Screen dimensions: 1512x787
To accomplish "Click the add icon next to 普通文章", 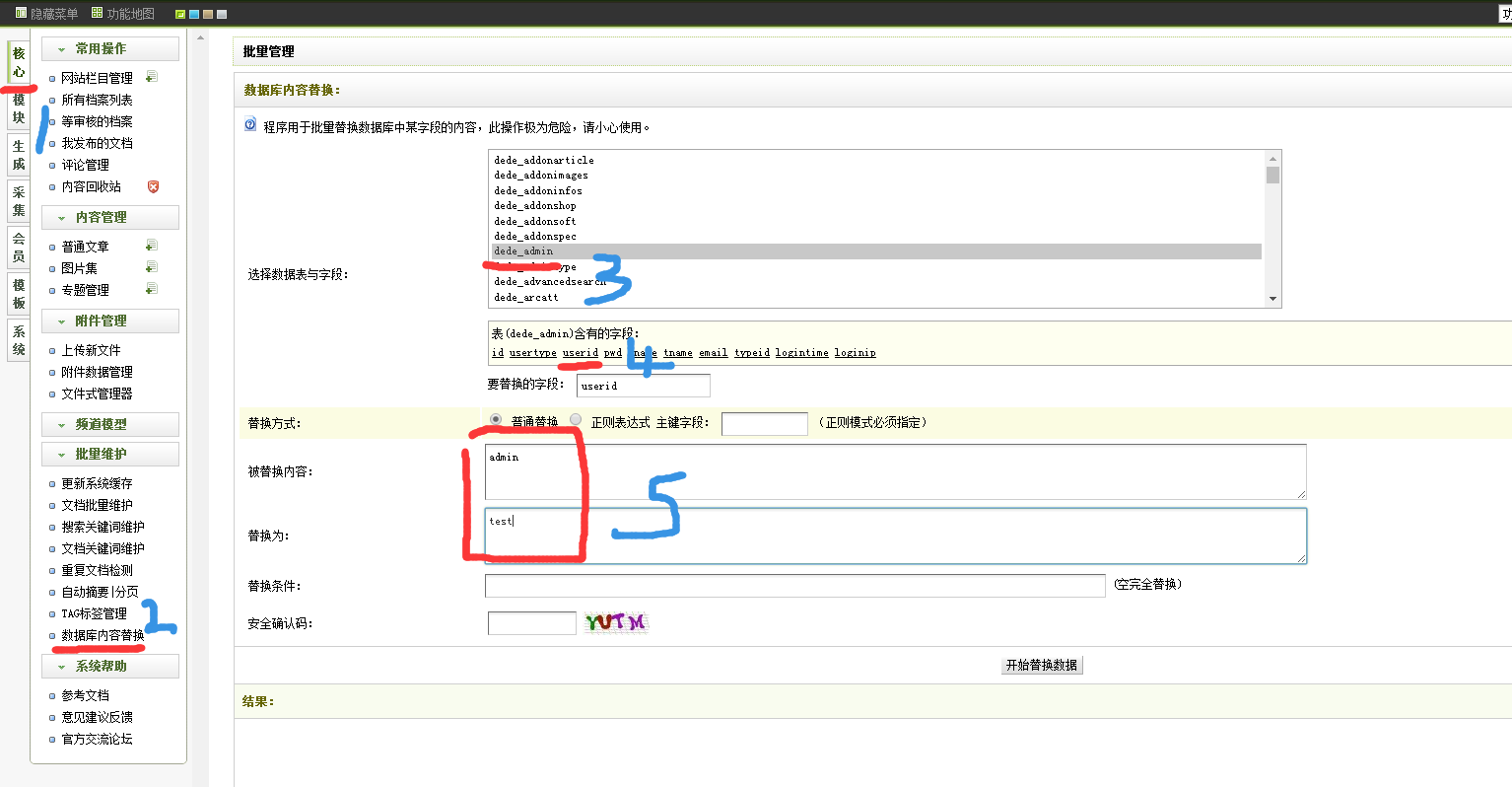I will click(x=151, y=246).
